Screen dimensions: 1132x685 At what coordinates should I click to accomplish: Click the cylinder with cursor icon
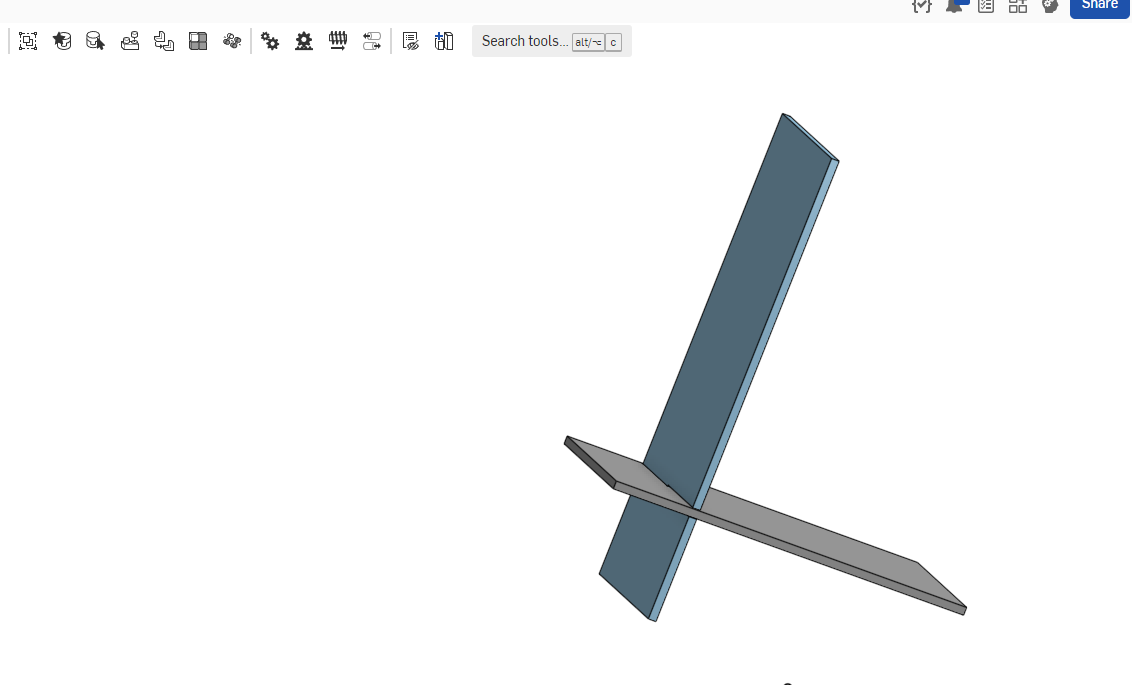[x=95, y=41]
